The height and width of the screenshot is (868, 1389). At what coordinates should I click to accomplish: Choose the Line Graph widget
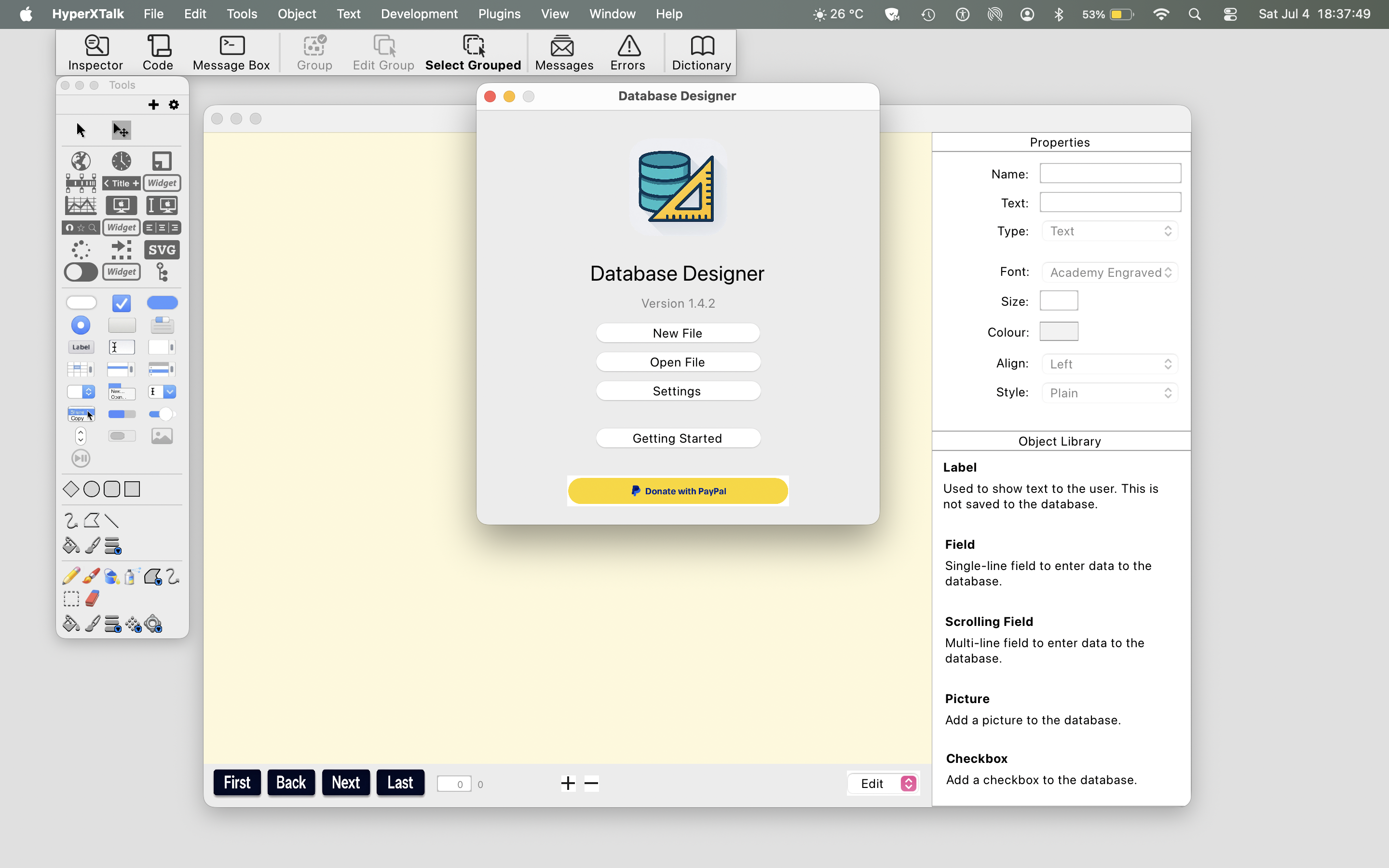(x=81, y=205)
